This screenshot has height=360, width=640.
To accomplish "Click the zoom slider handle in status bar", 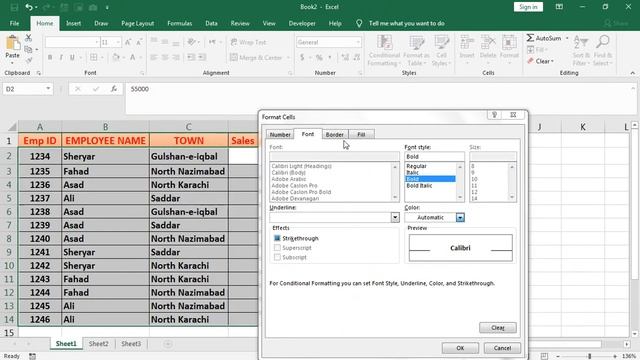I will [589, 356].
